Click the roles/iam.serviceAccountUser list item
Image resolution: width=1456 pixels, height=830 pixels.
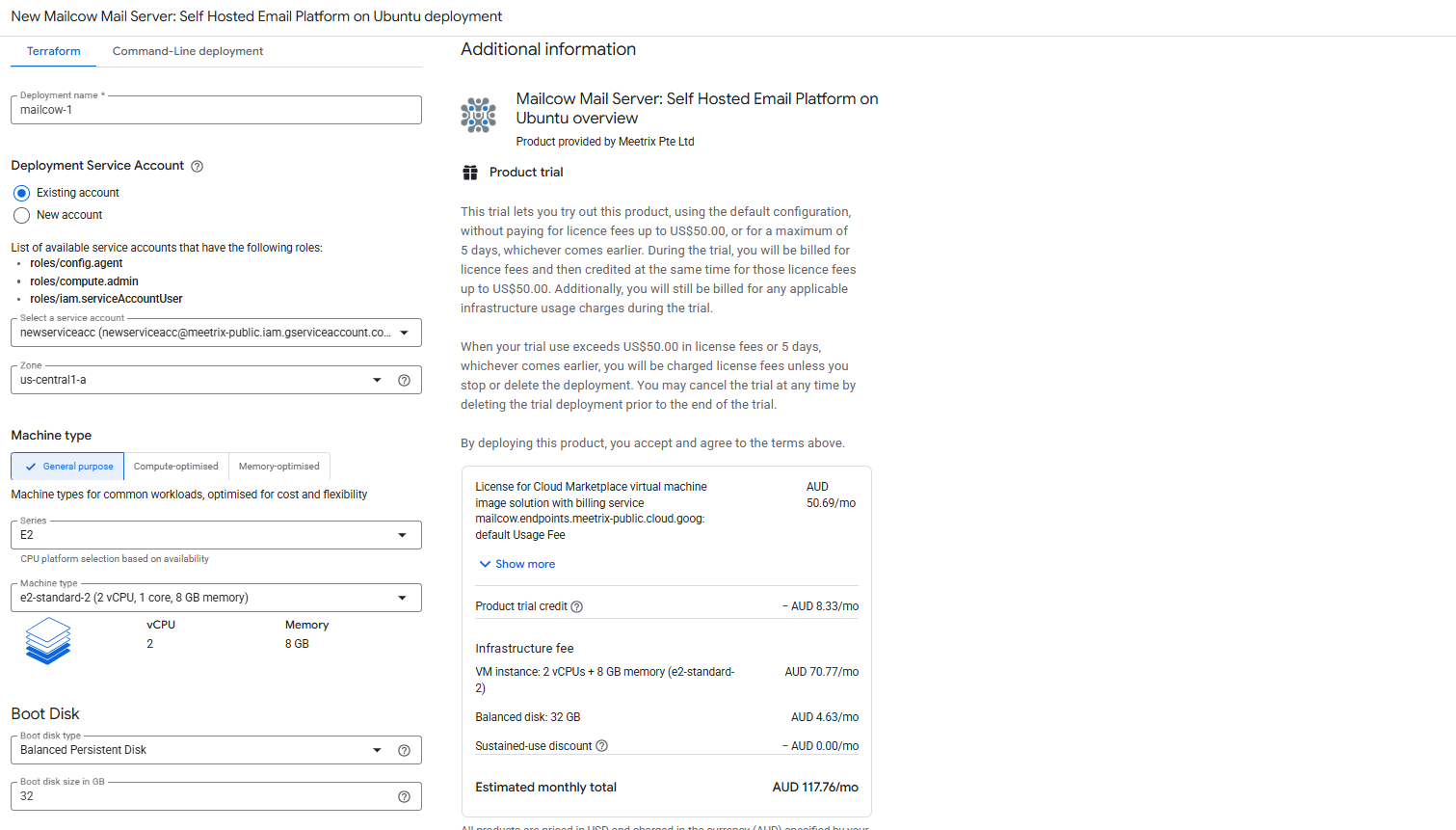click(106, 299)
